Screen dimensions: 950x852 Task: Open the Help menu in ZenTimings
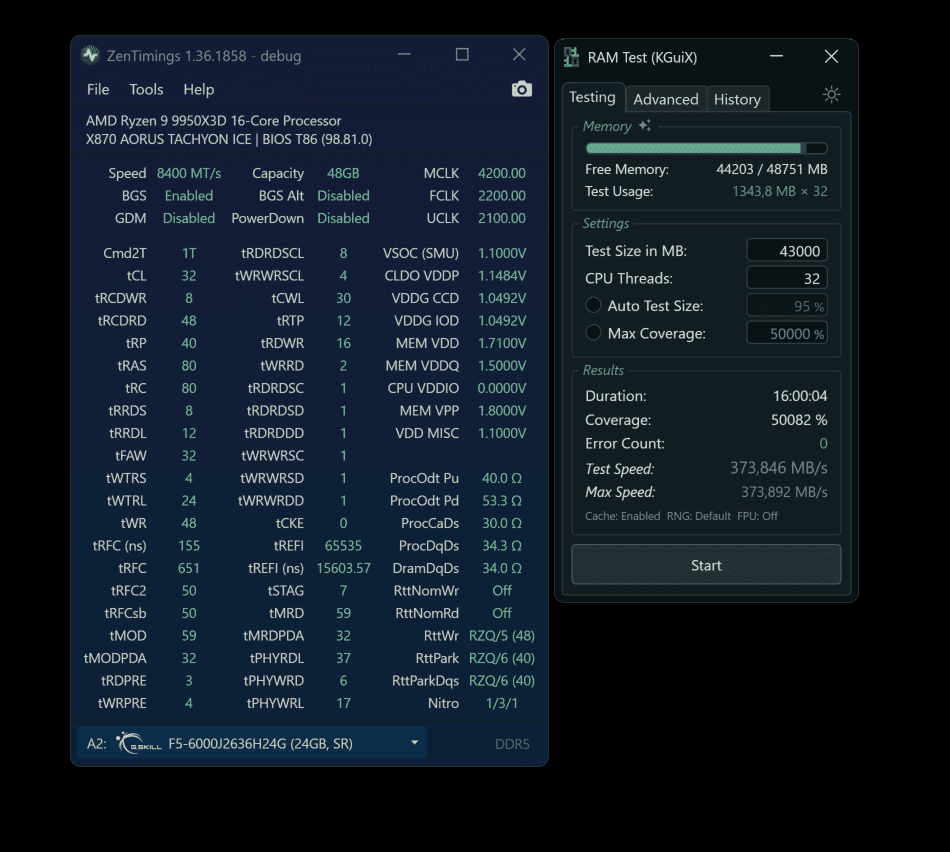[x=199, y=90]
